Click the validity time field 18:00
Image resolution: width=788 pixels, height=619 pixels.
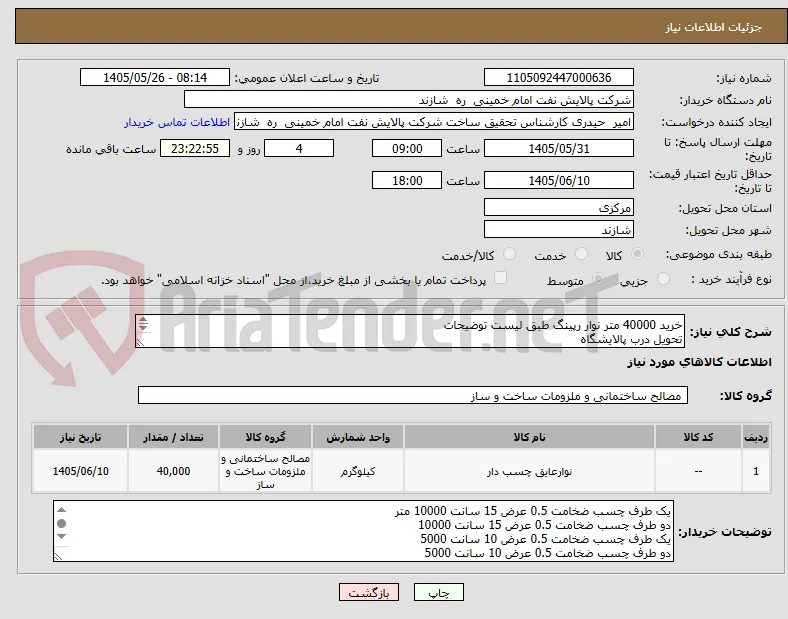coord(407,180)
